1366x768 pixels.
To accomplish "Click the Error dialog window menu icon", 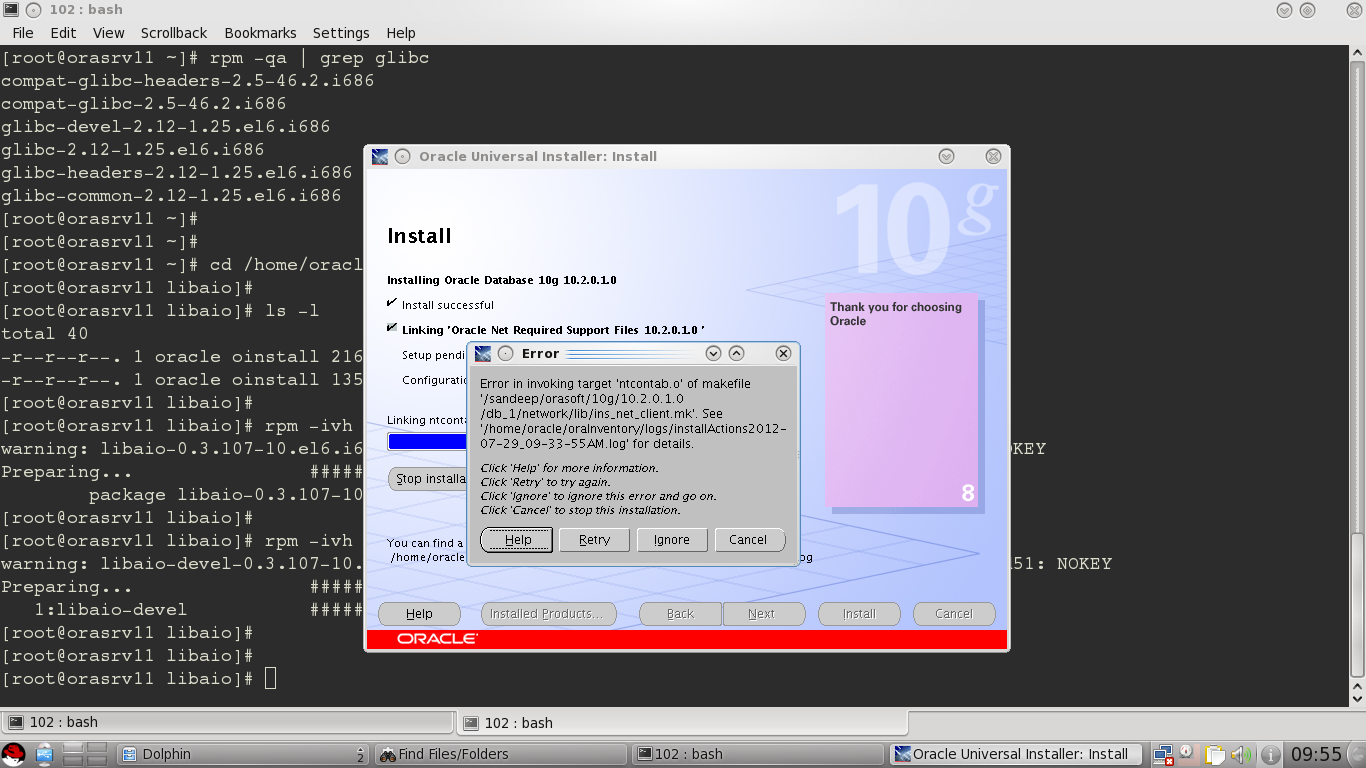I will [483, 353].
